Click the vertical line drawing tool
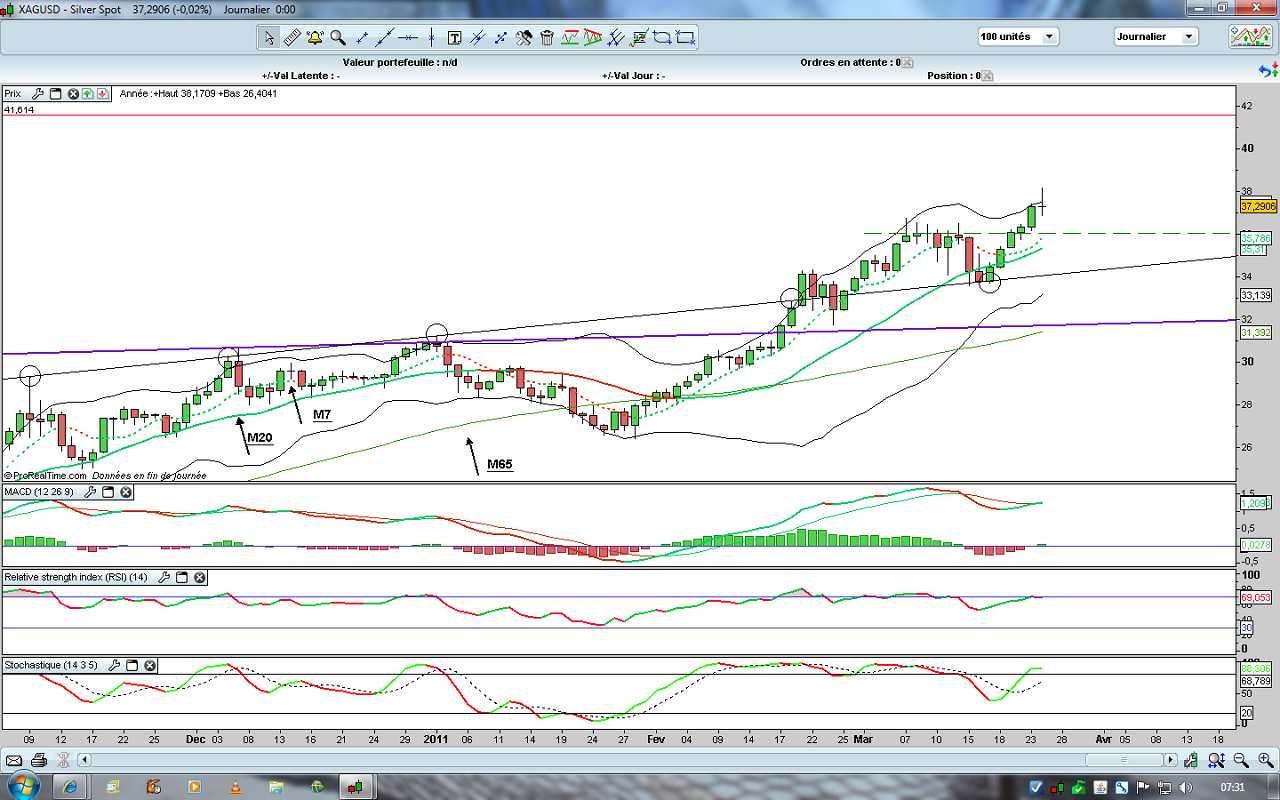 pyautogui.click(x=431, y=38)
